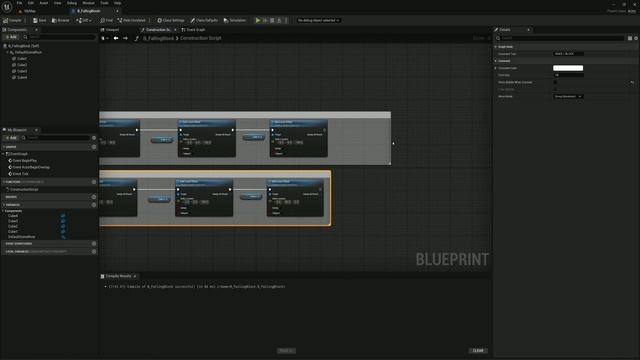Add event dispatcher via plus icon
Viewport: 640px width, 360px height.
94,244
